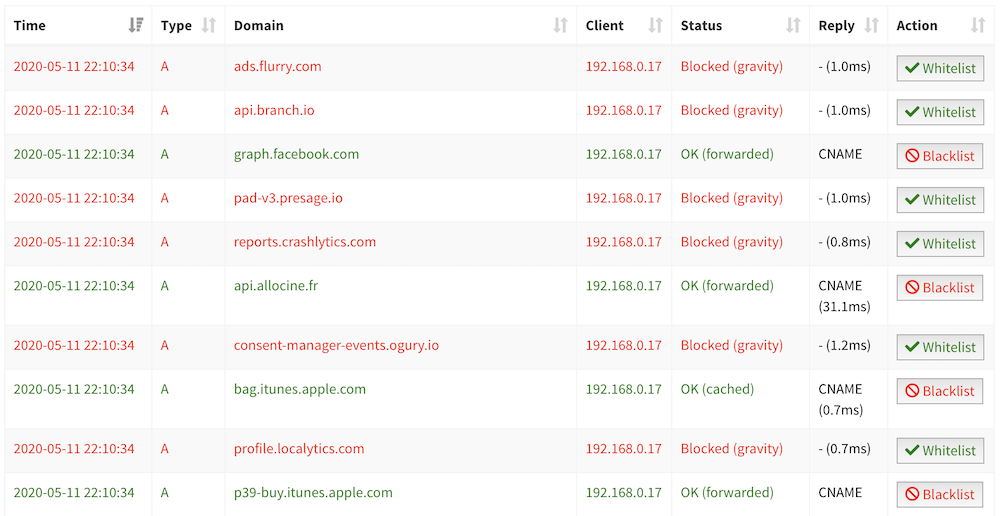This screenshot has height=516, width=1000.
Task: Blacklist graph.facebook.com
Action: pos(940,156)
